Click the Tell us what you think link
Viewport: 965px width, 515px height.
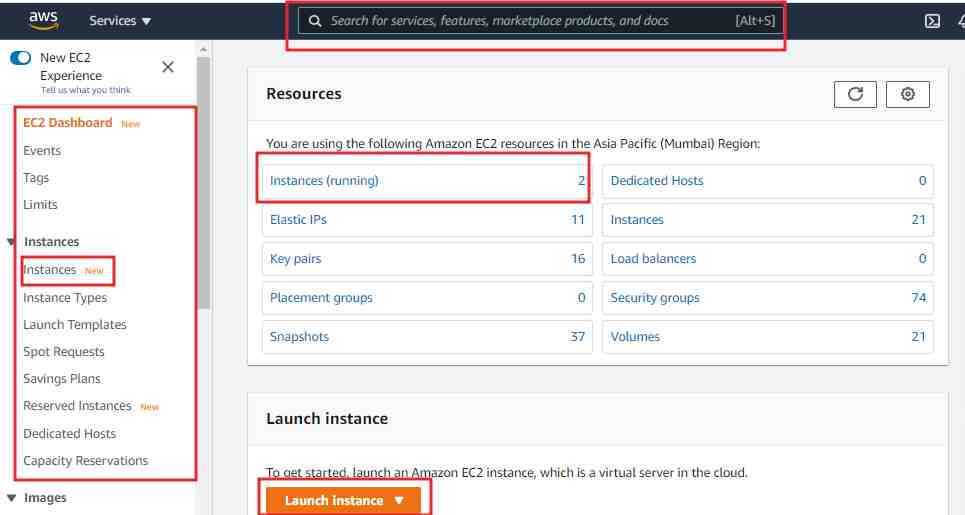pyautogui.click(x=85, y=90)
